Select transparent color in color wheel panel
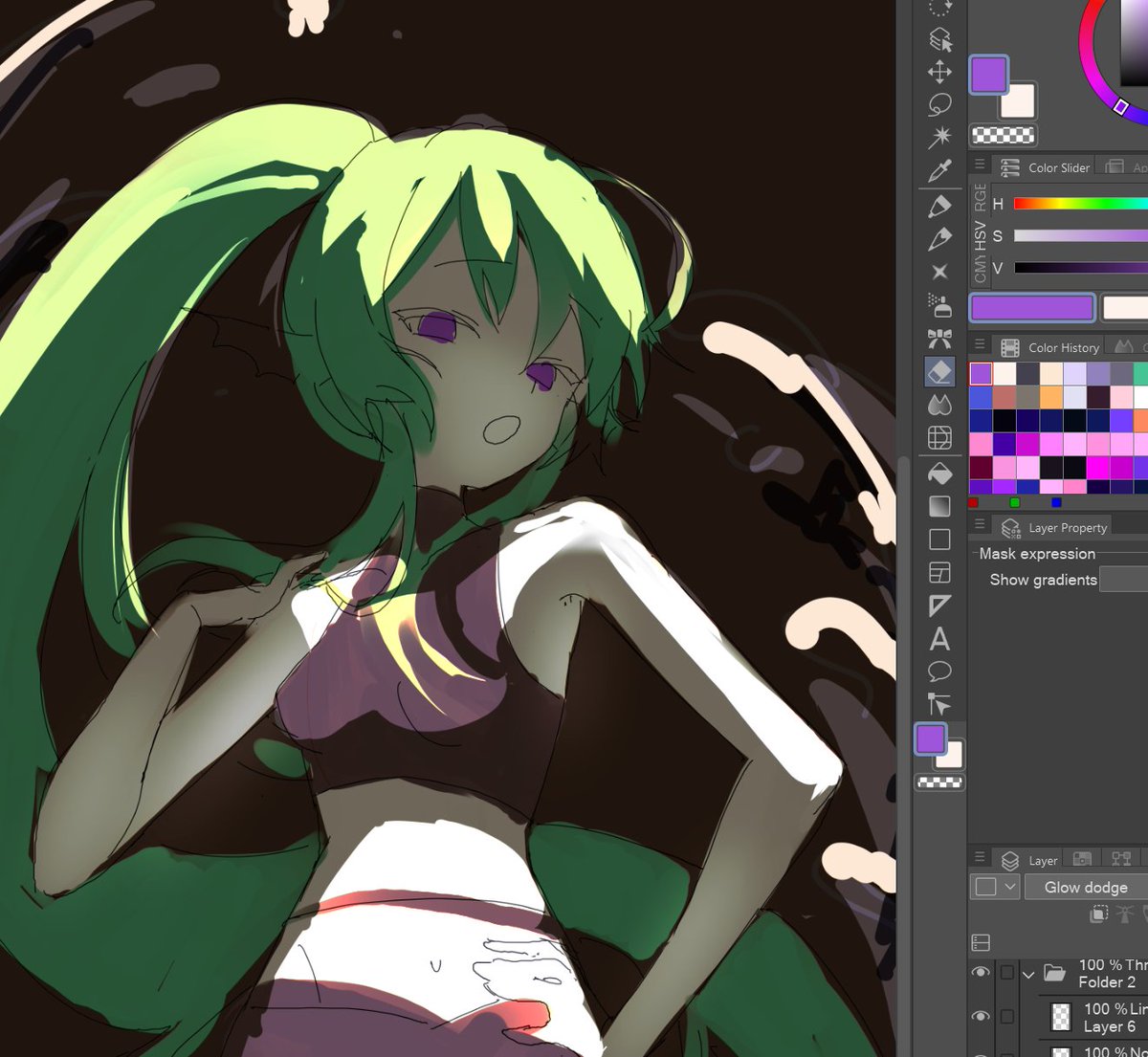The width and height of the screenshot is (1148, 1057). pyautogui.click(x=1003, y=135)
